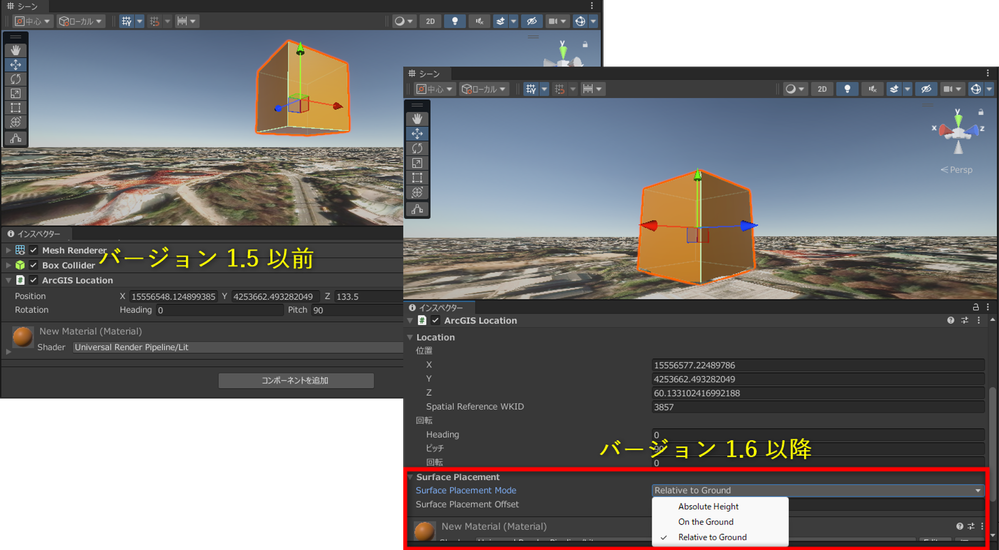Uncheck Box Collider component checkbox
Image resolution: width=999 pixels, height=550 pixels.
(34, 265)
